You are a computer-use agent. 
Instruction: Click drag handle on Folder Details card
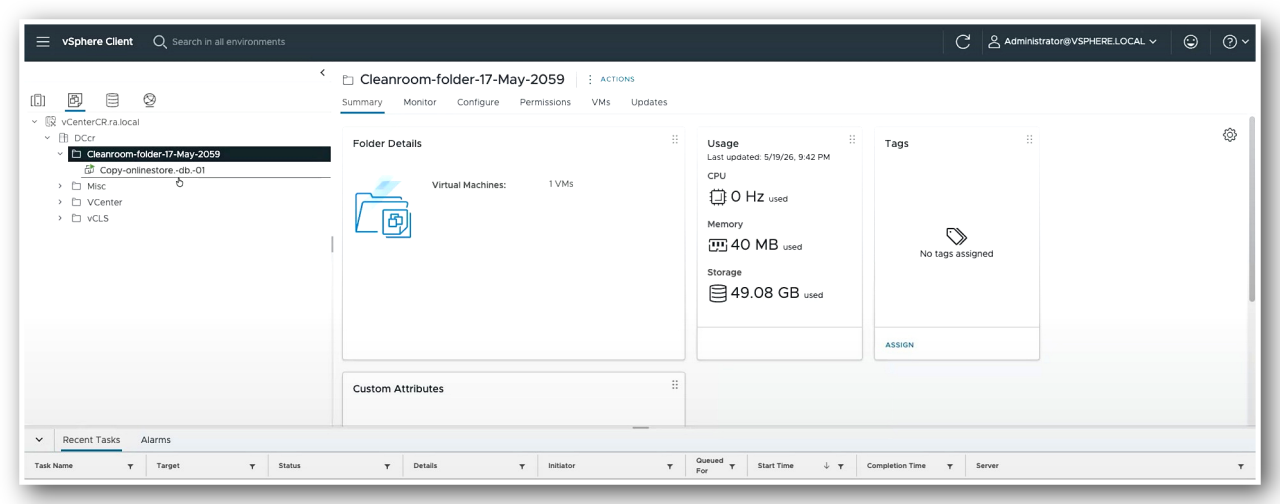pos(675,140)
